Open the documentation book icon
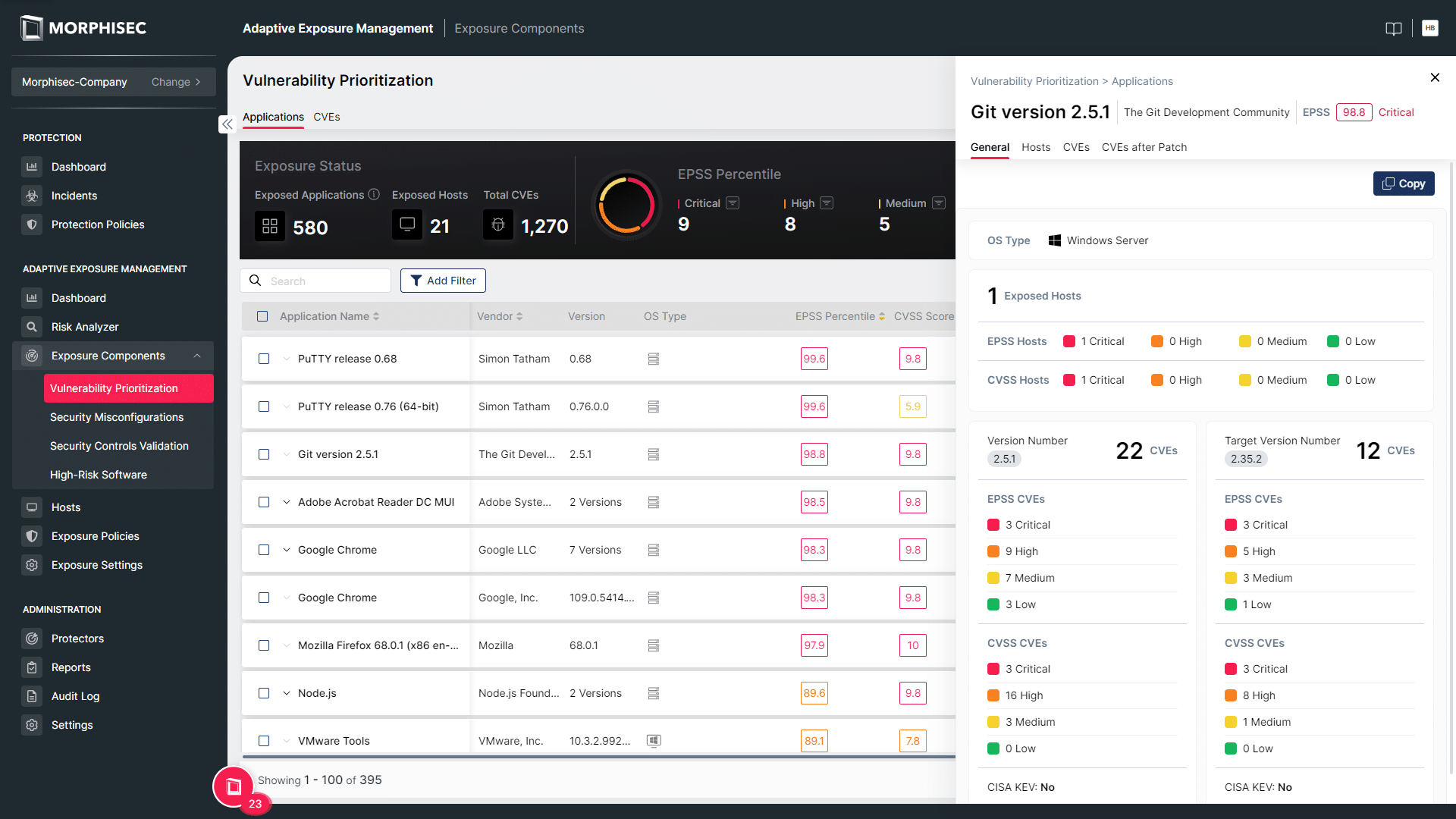Viewport: 1456px width, 819px height. [1394, 29]
